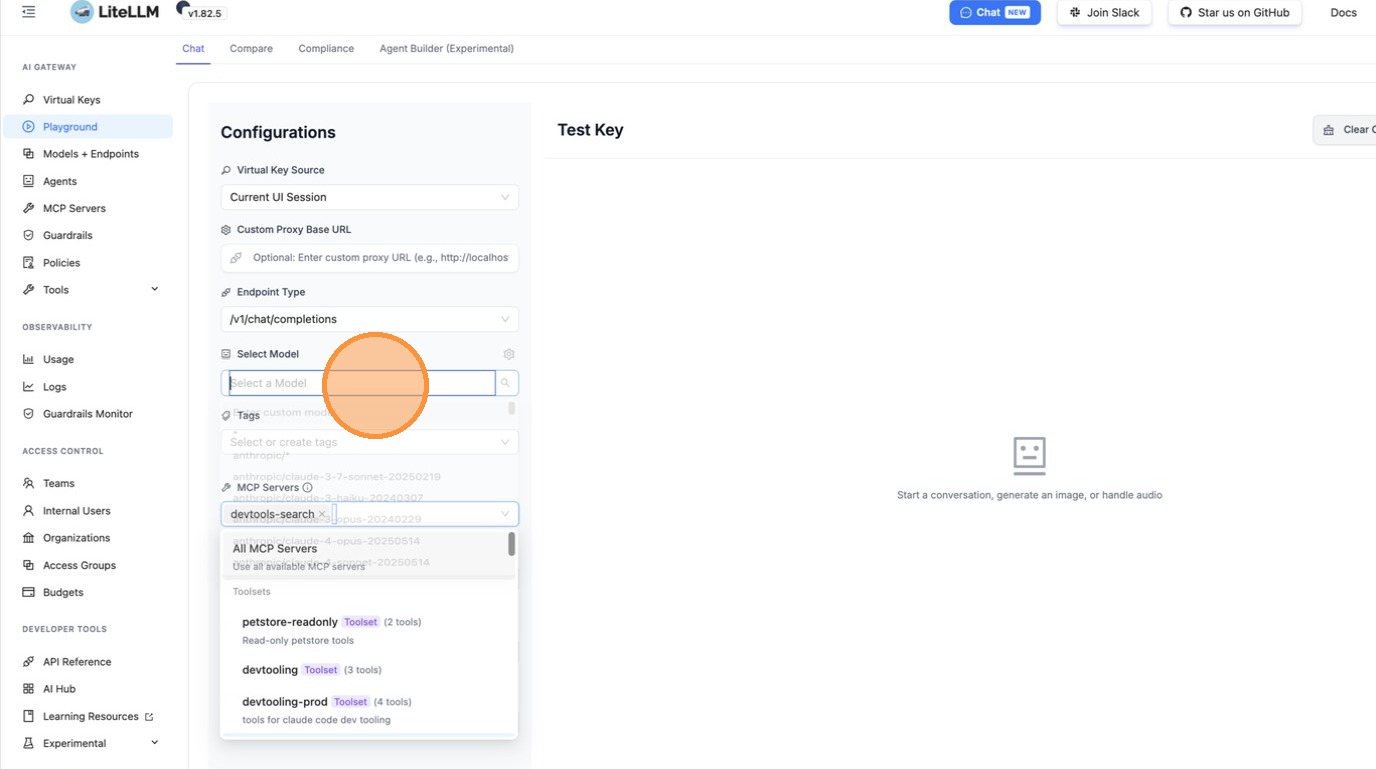Viewport: 1376px width, 769px height.
Task: Open Guardrails Monitor
Action: pos(87,414)
